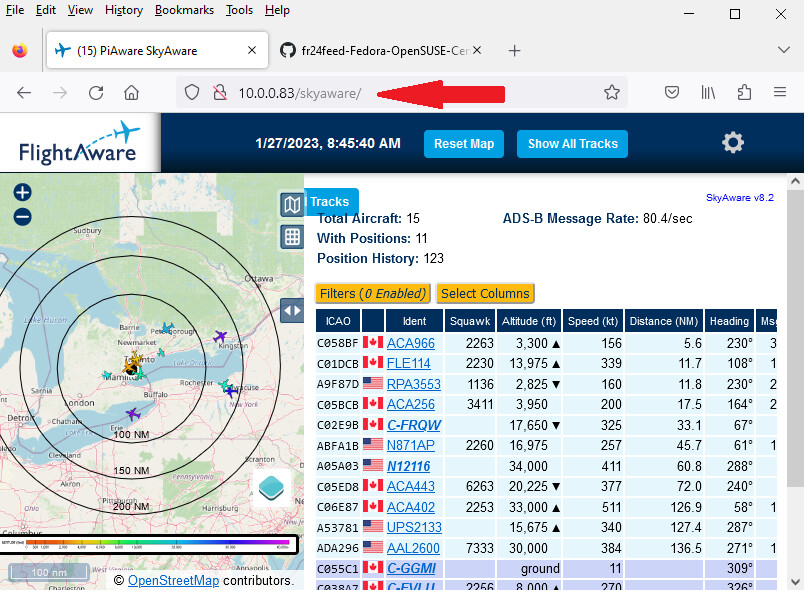Open SkyAware settings gear icon
The width and height of the screenshot is (808, 594).
pyautogui.click(x=732, y=143)
